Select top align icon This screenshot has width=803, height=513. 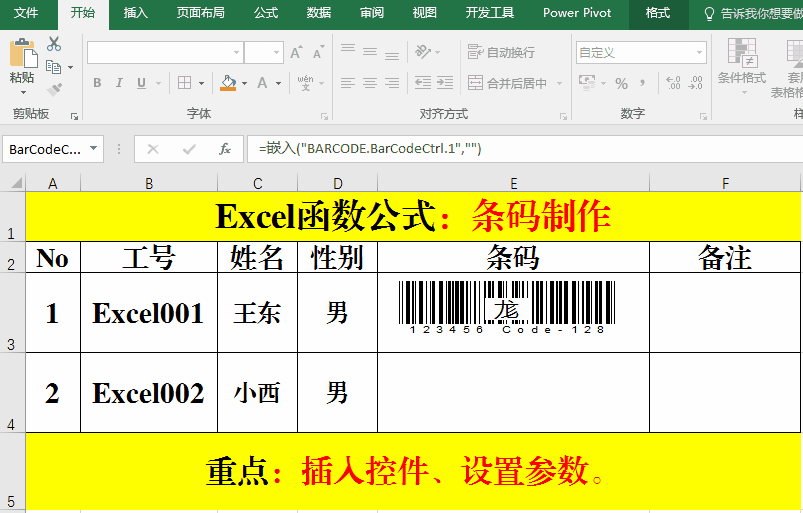pyautogui.click(x=348, y=51)
